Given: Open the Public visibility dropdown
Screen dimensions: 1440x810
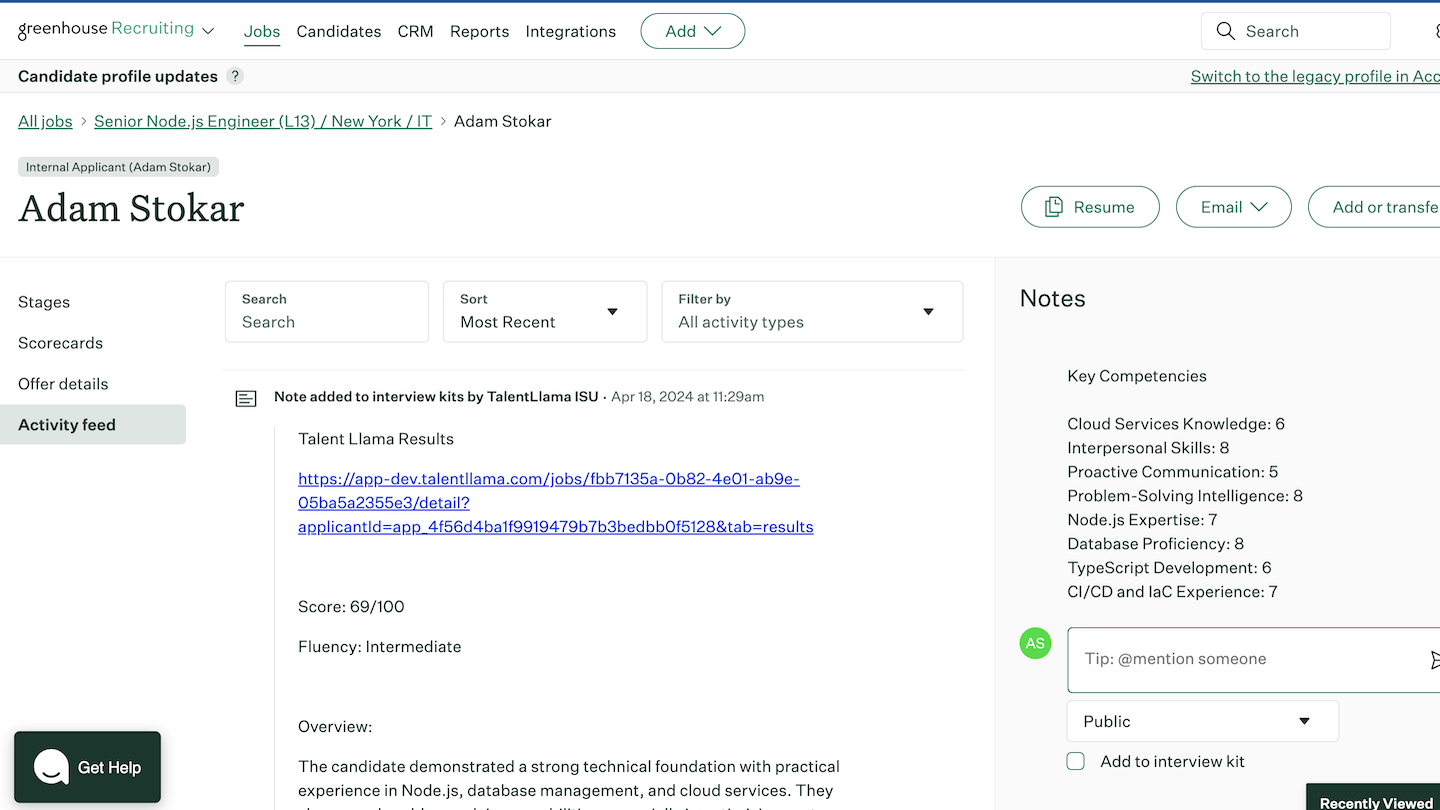Looking at the screenshot, I should click(1202, 721).
